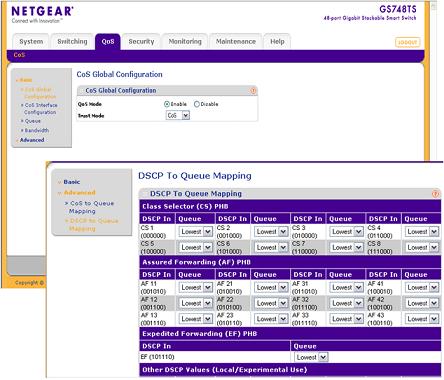
Task: Click the LOGOUT button
Action: 407,42
